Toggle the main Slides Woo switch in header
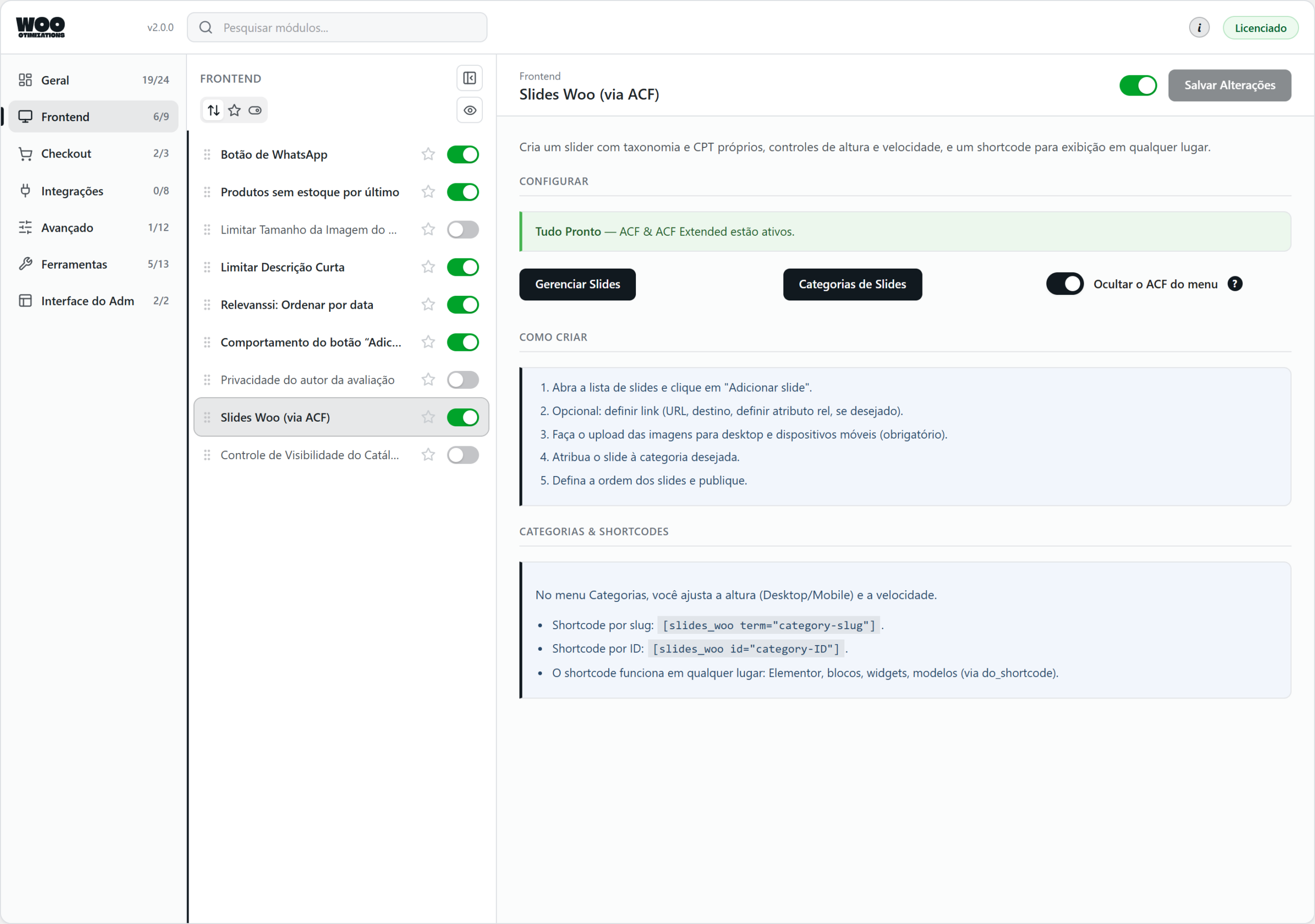The width and height of the screenshot is (1315, 924). click(1137, 85)
